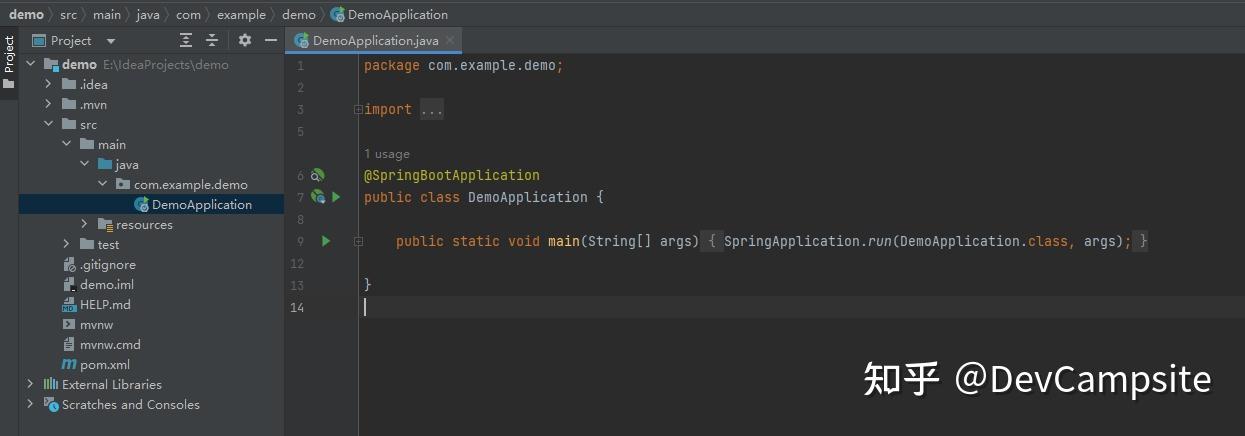
Task: Expand the folded main method body
Action: (358, 241)
